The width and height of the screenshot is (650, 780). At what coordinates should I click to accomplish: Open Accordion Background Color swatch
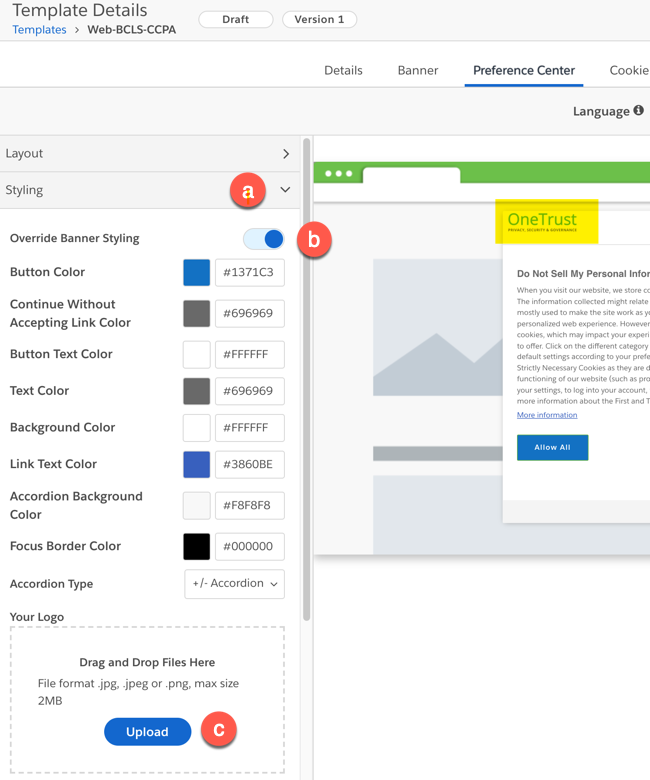point(196,505)
